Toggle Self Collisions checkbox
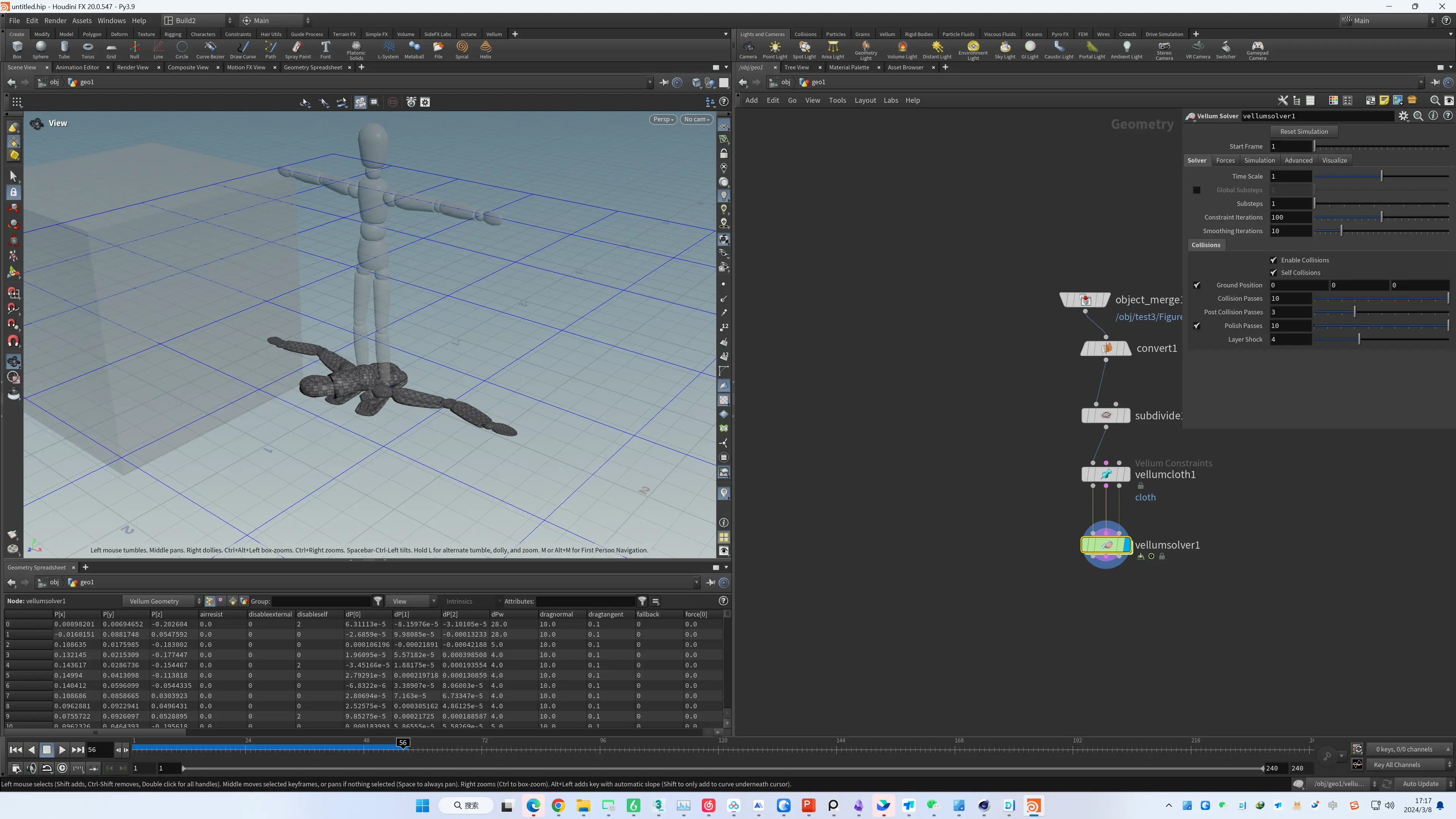Image resolution: width=1456 pixels, height=819 pixels. [1274, 273]
